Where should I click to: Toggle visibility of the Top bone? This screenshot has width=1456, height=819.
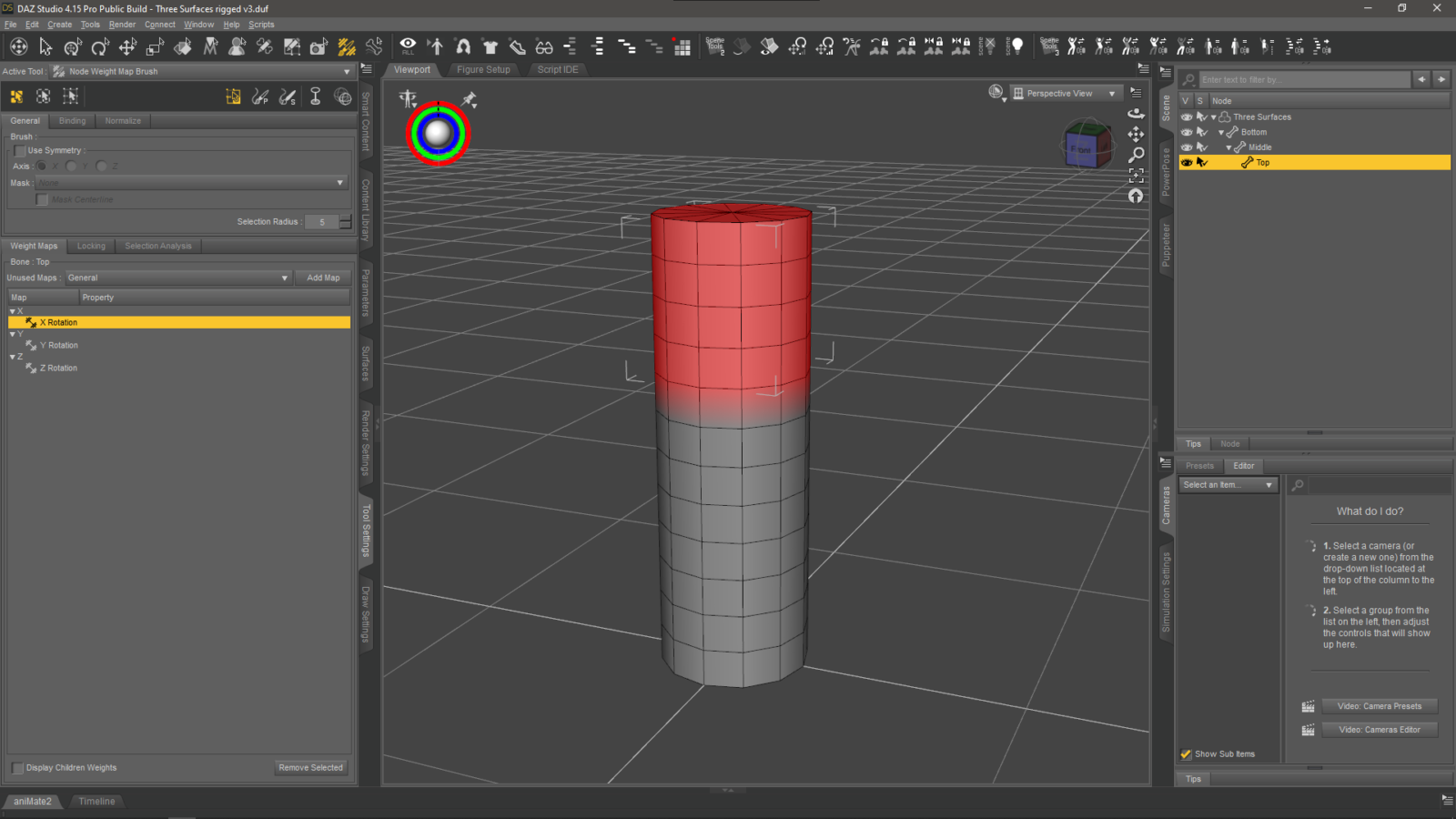(x=1187, y=162)
